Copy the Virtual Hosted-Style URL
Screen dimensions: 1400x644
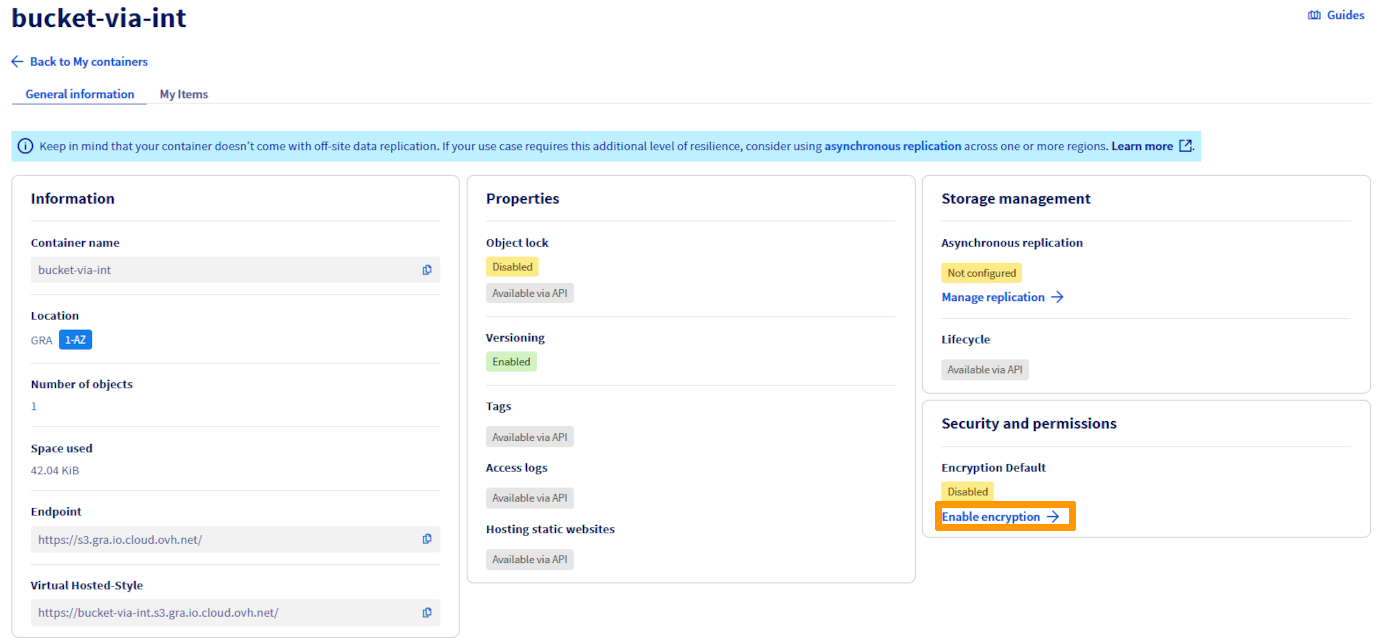[427, 612]
